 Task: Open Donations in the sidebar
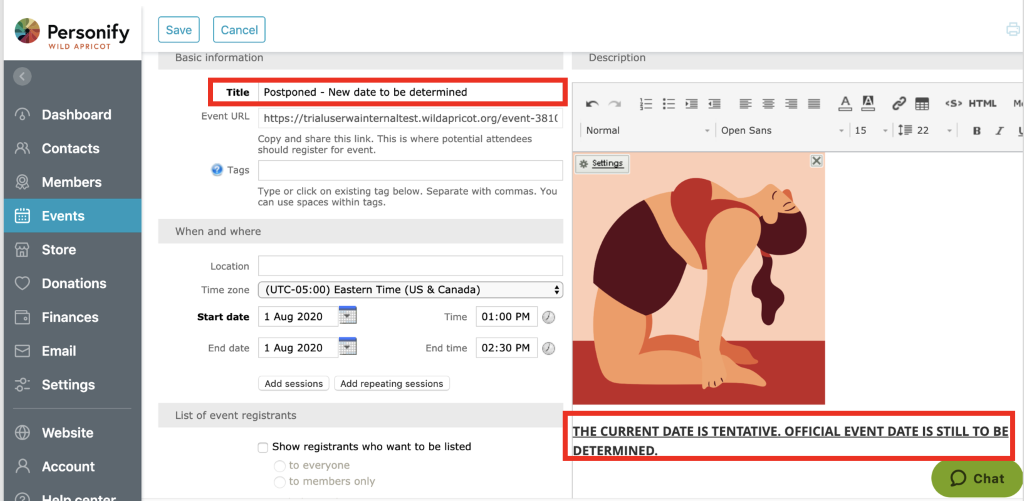click(72, 283)
